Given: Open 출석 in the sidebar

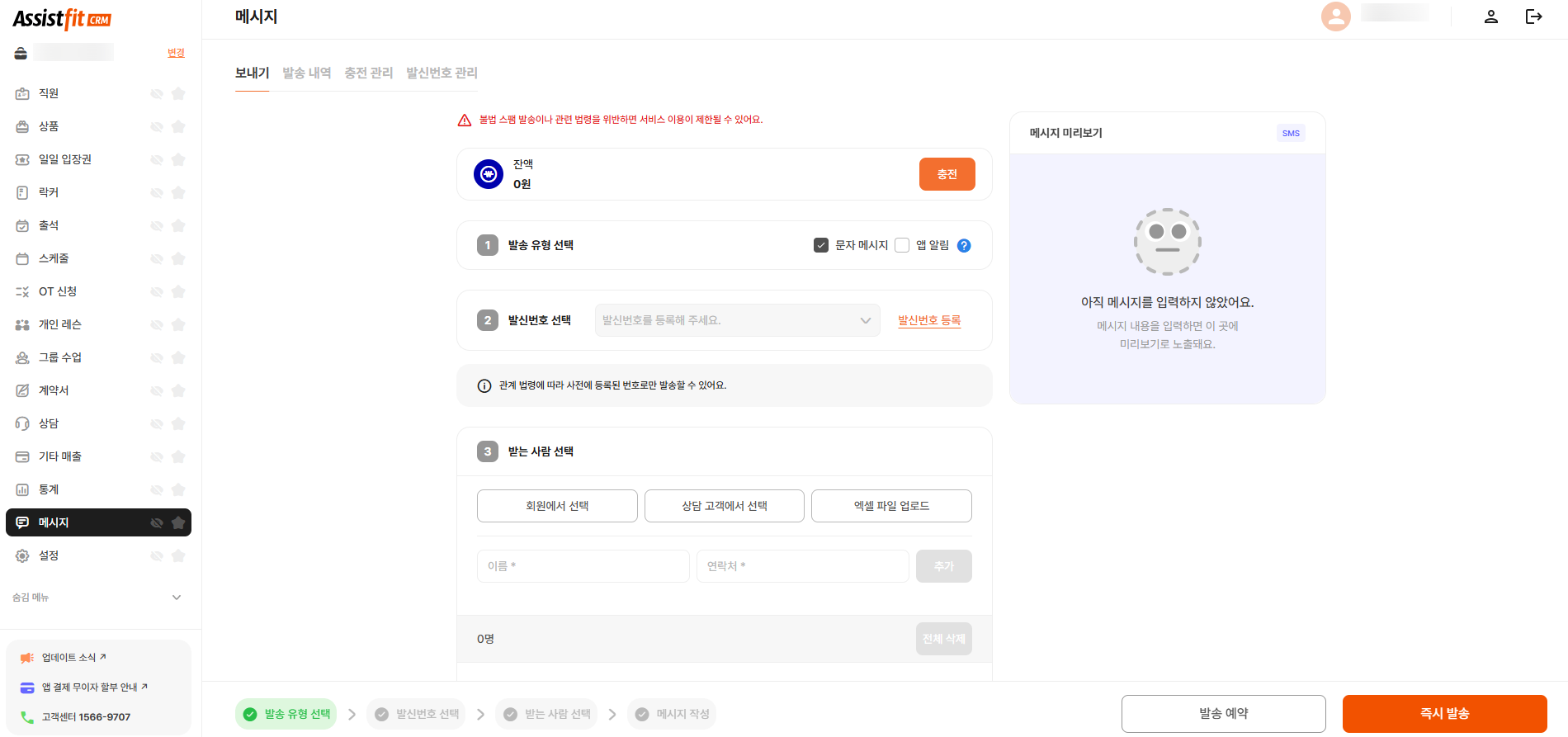Looking at the screenshot, I should click(98, 225).
